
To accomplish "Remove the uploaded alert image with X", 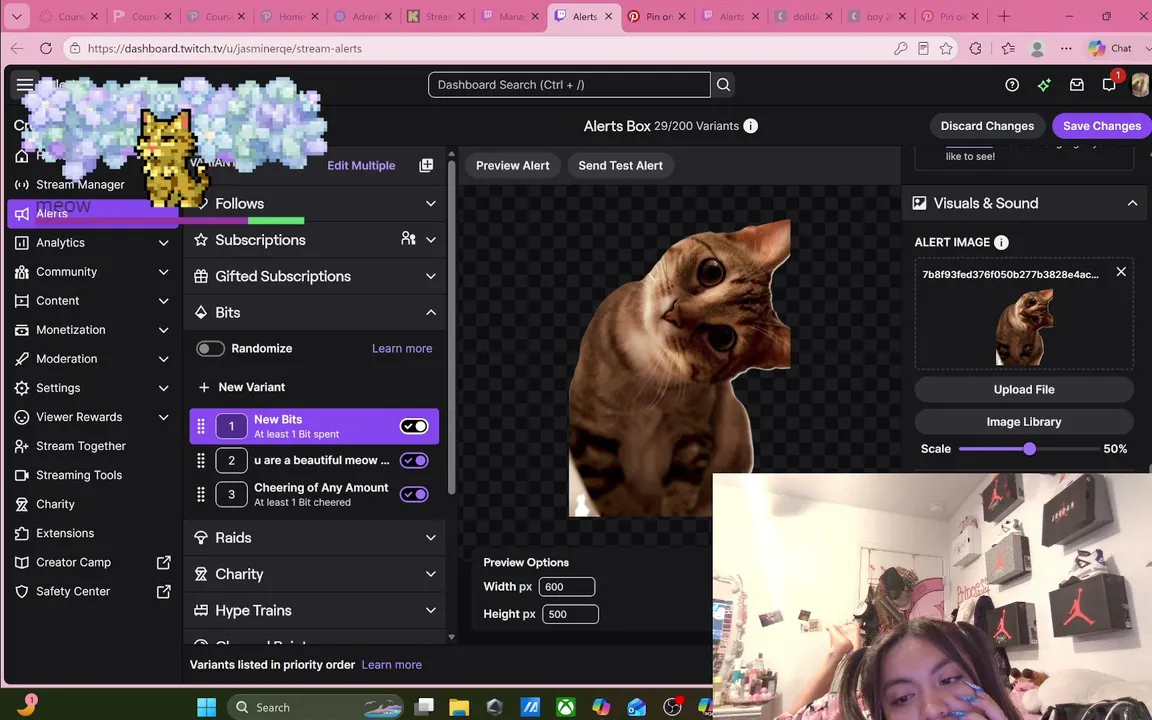I will click(1121, 272).
